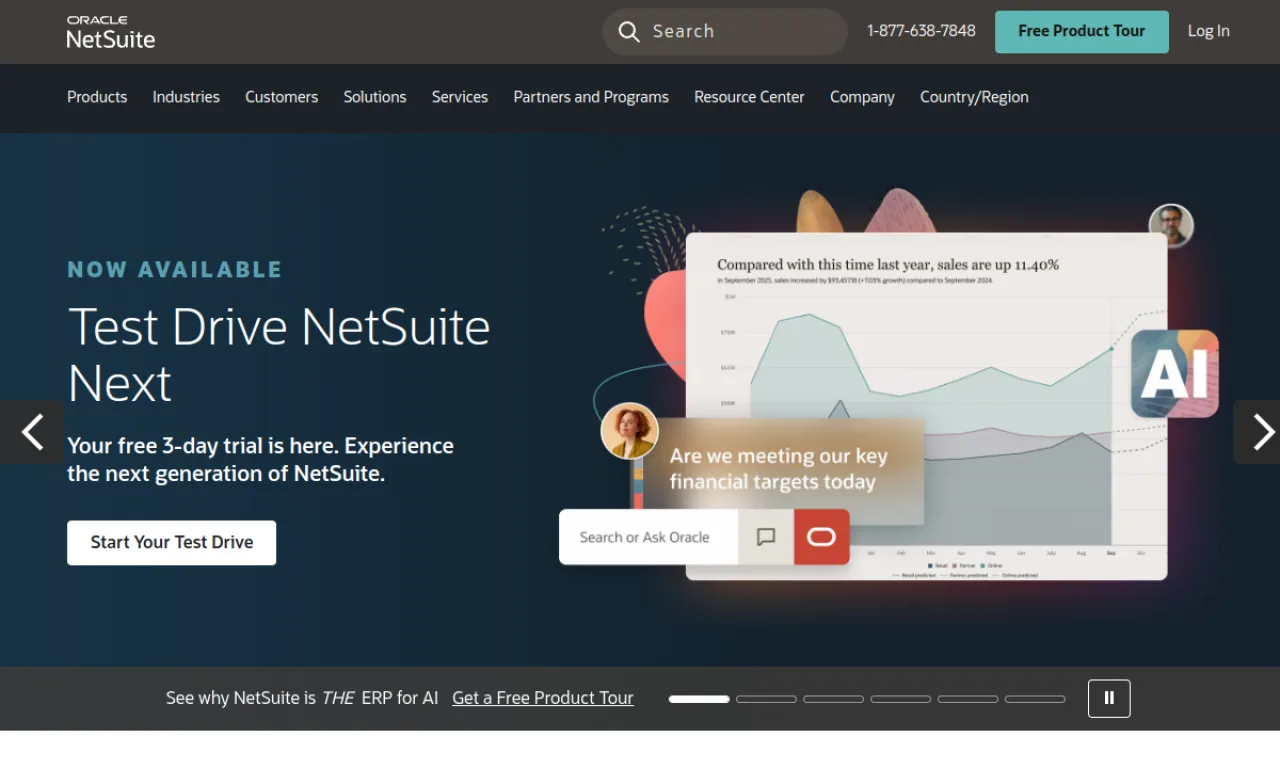
Task: Select the fifth carousel slide indicator
Action: pyautogui.click(x=967, y=699)
